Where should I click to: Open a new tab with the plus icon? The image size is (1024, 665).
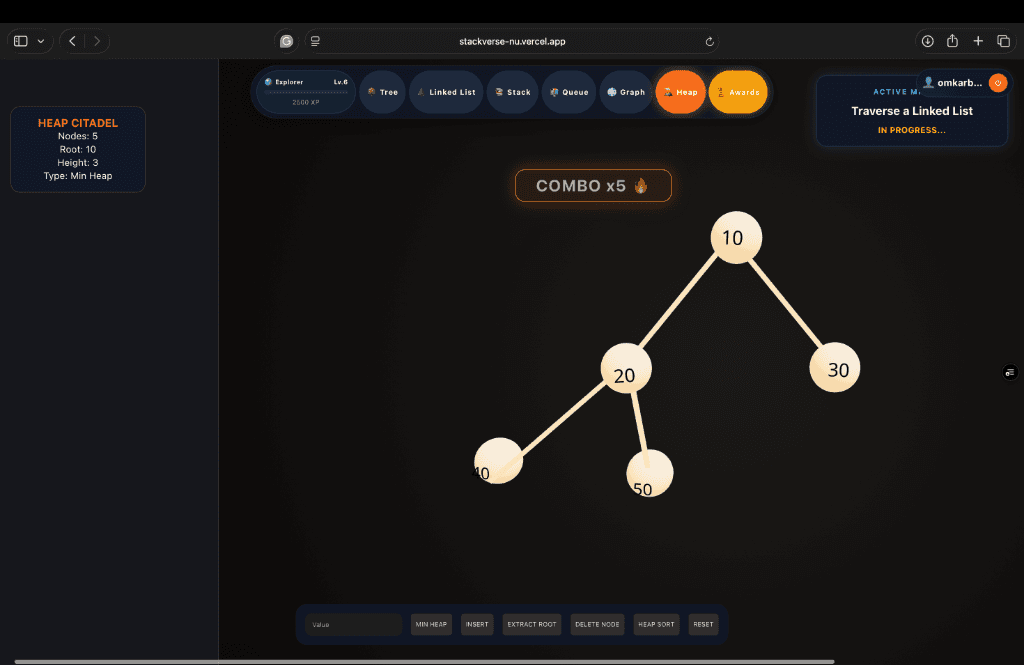tap(978, 41)
